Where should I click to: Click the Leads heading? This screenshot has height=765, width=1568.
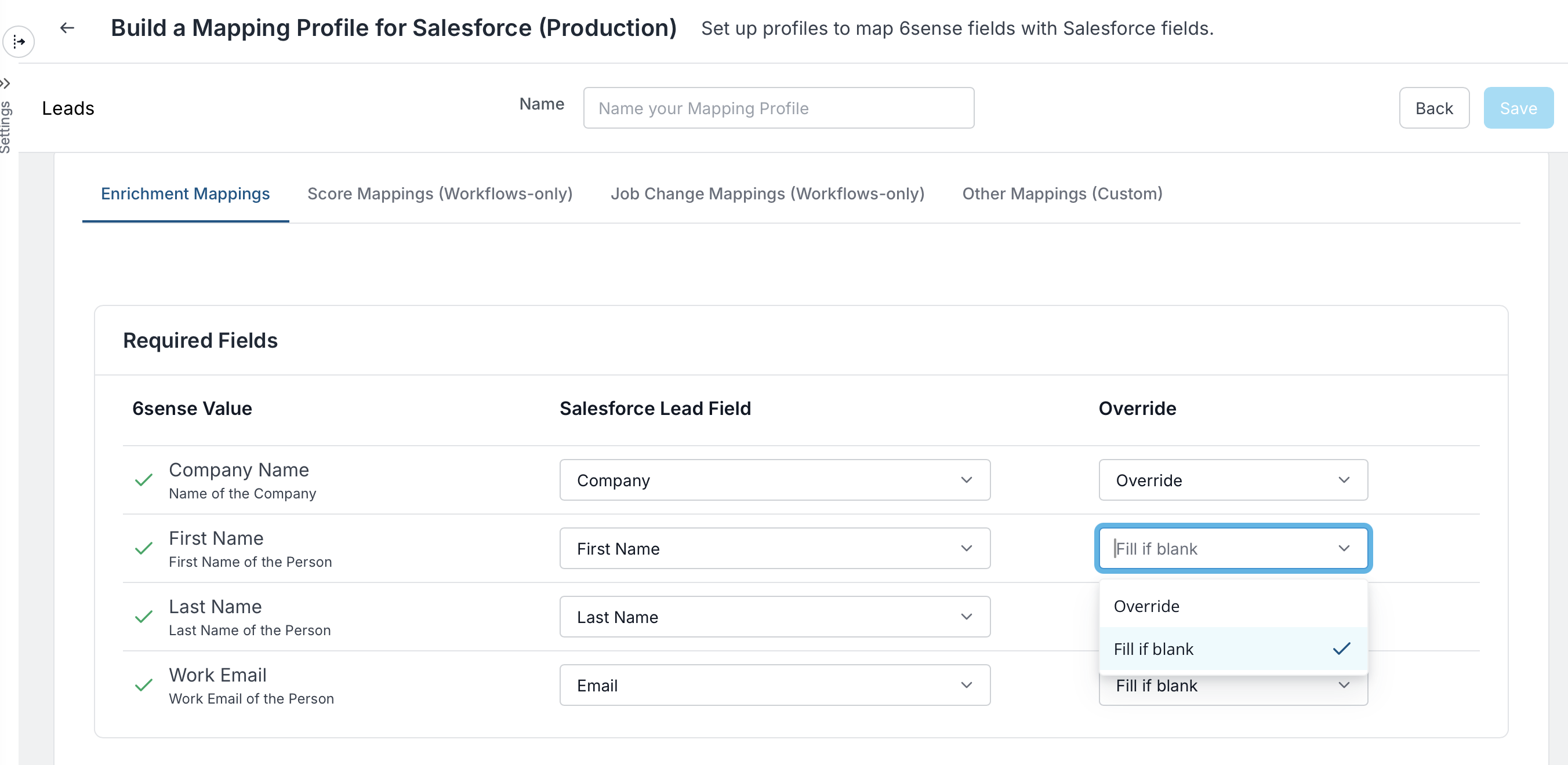[68, 108]
